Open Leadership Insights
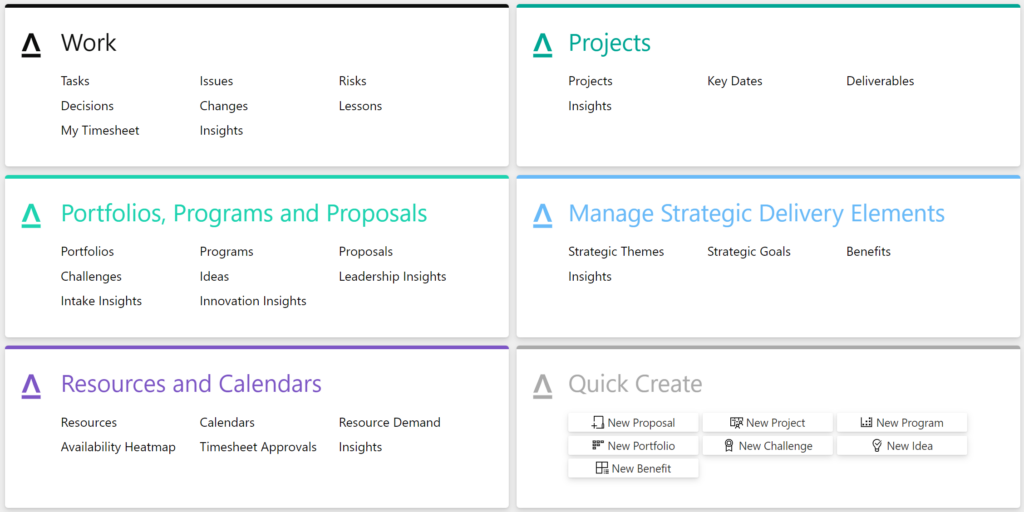This screenshot has height=512, width=1024. (x=392, y=277)
